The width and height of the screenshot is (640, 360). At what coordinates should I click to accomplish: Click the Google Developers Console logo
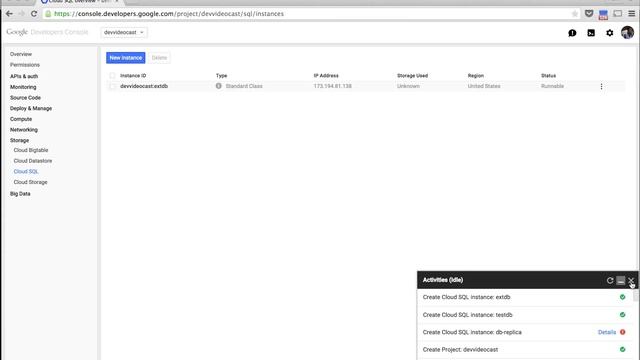tap(47, 32)
